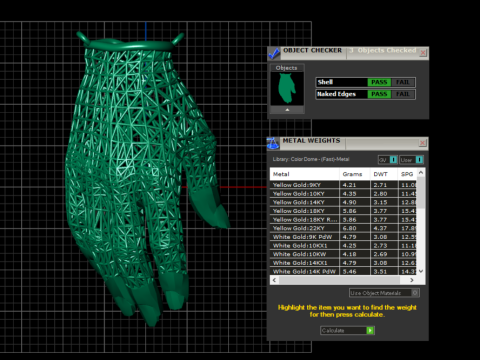Viewport: 480px width, 360px height.
Task: Click the Shell check label
Action: 325,82
